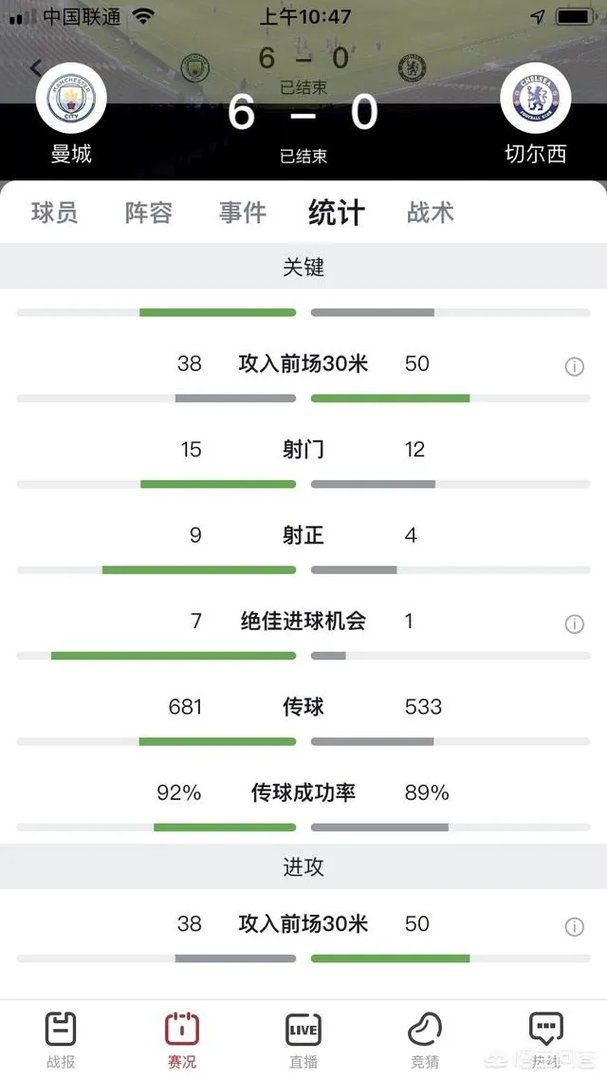607x1080 pixels.
Task: Open info for 绝佳进球机会 statistic
Action: tap(574, 624)
